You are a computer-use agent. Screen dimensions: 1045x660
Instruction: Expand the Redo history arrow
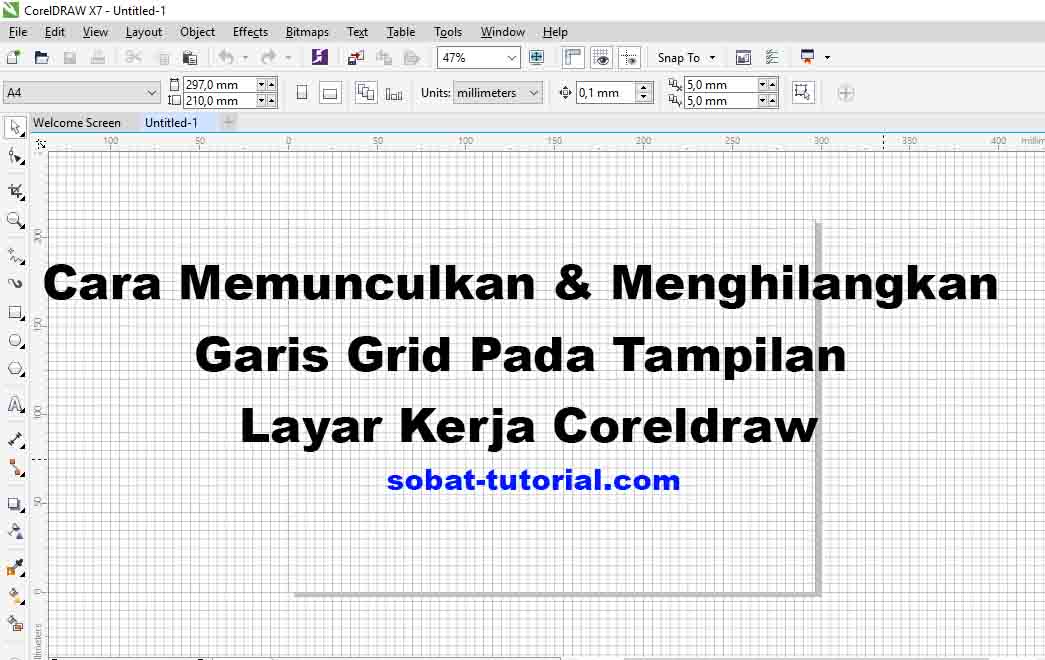(x=288, y=58)
